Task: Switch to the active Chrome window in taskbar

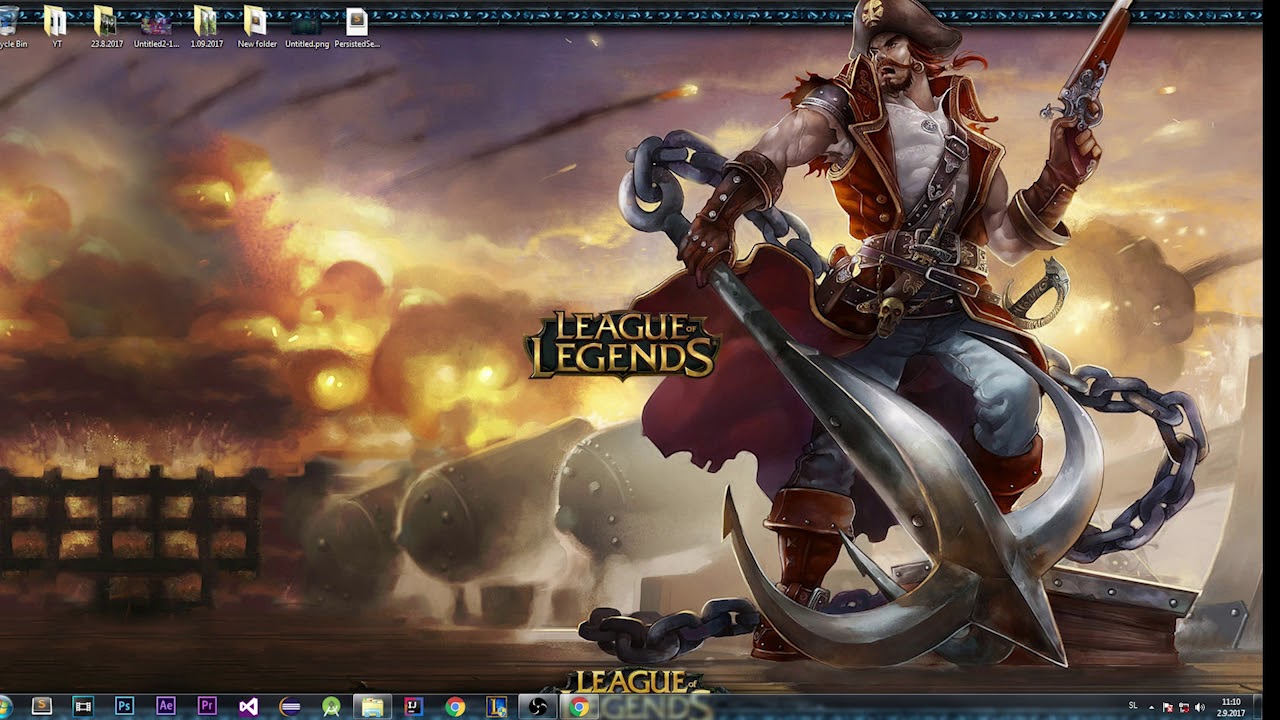Action: [579, 706]
